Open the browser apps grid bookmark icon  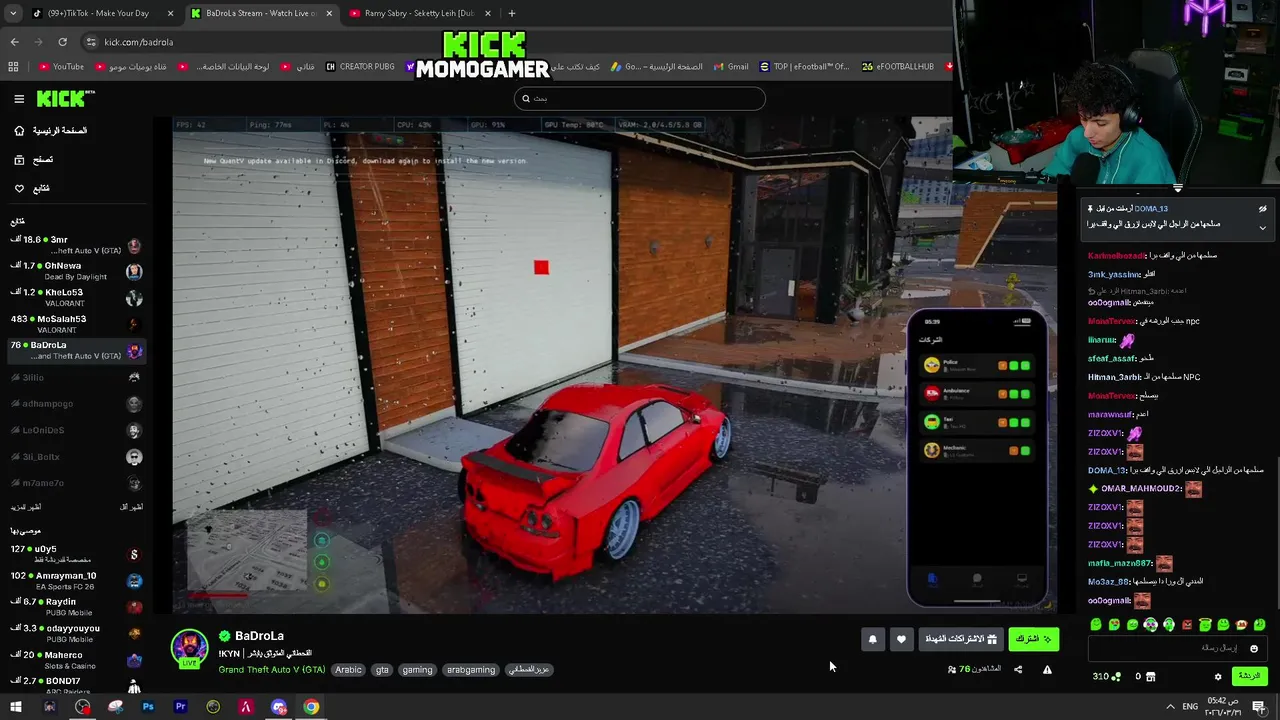coord(13,67)
